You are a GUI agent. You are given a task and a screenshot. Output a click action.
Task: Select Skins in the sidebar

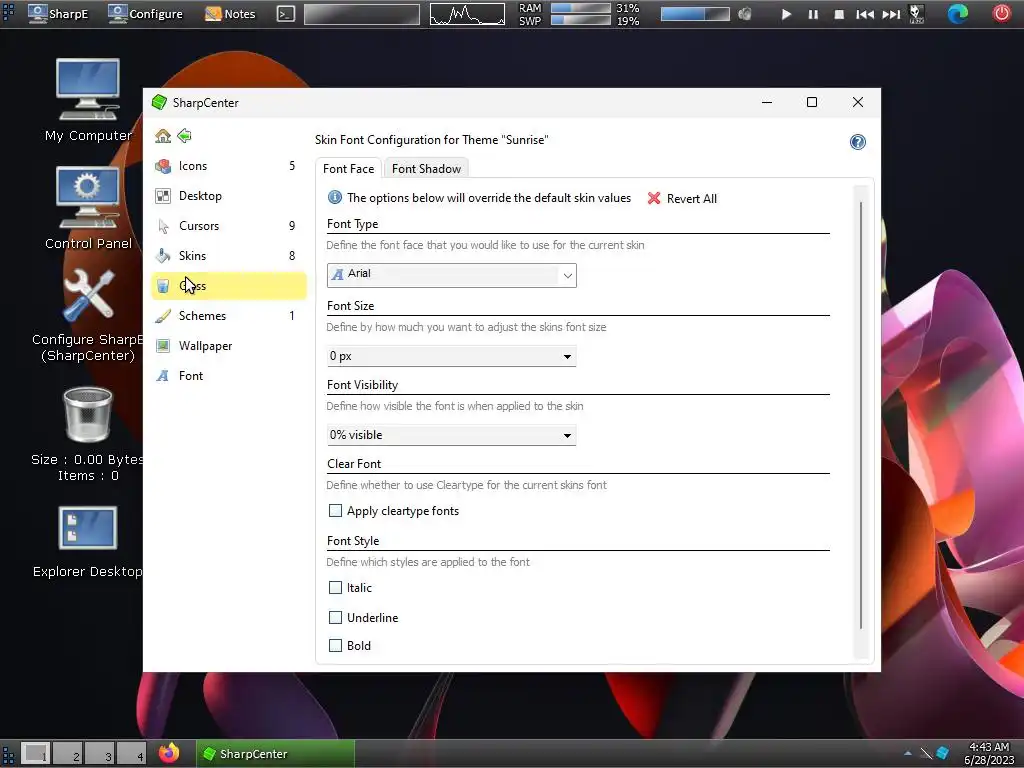(228, 256)
